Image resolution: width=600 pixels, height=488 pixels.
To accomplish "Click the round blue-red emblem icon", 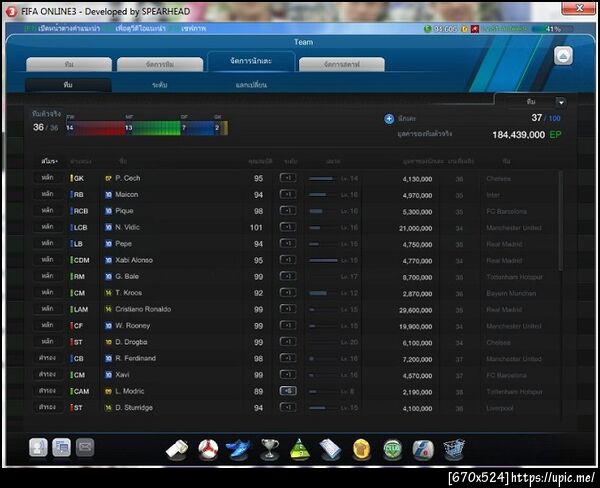I will 423,449.
